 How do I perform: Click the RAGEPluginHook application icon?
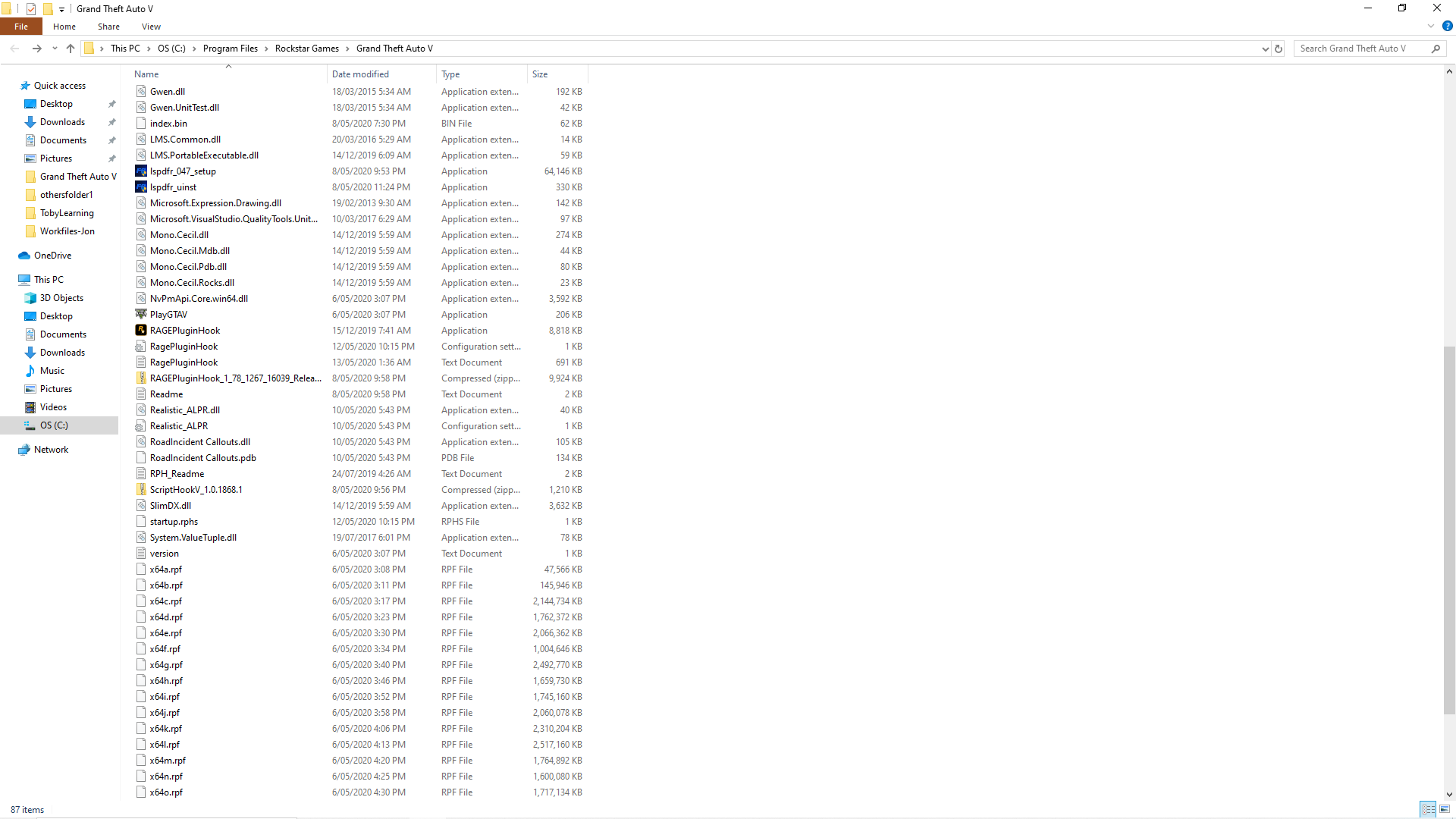[x=141, y=330]
